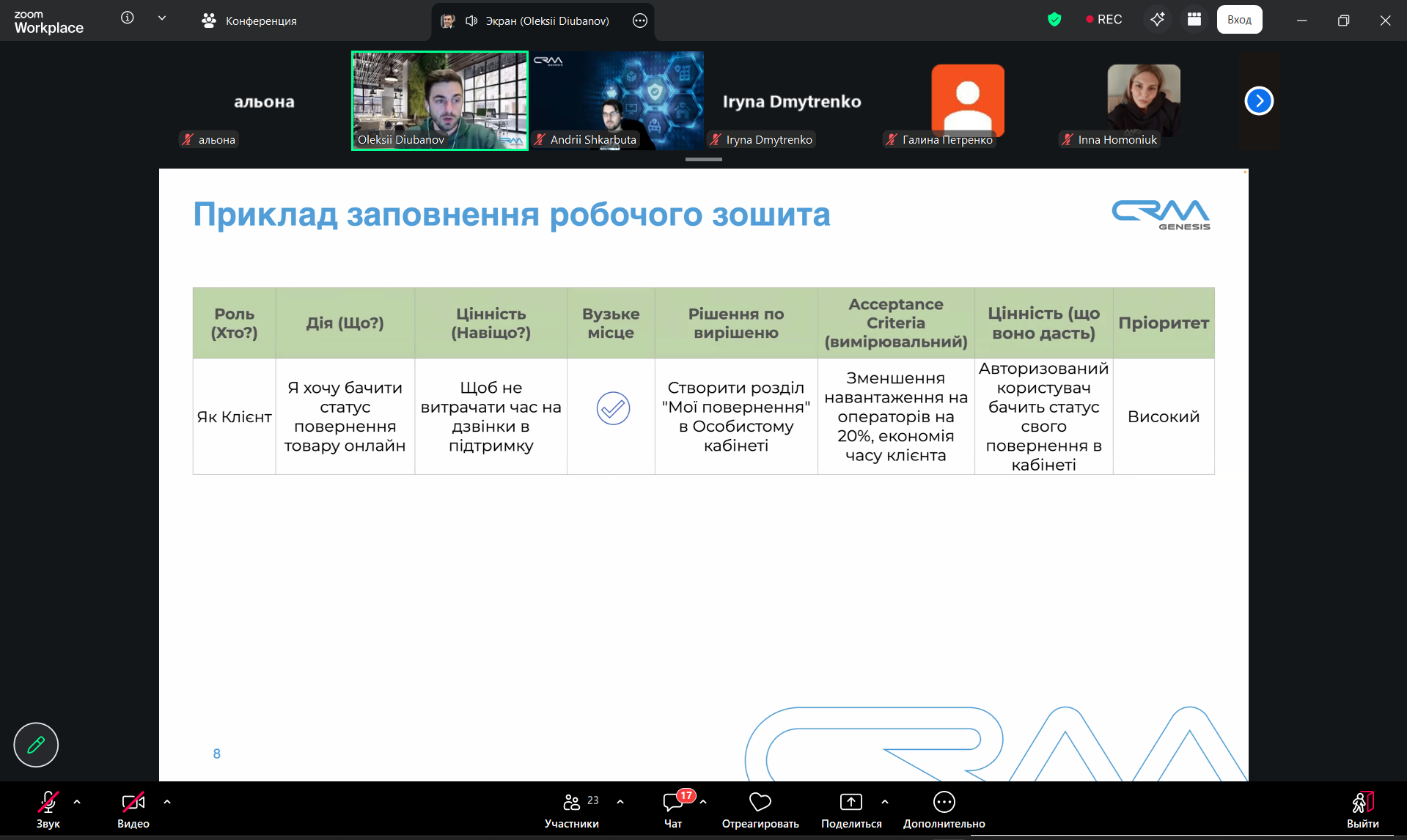The image size is (1407, 840).
Task: Open the Чат panel
Action: [673, 809]
